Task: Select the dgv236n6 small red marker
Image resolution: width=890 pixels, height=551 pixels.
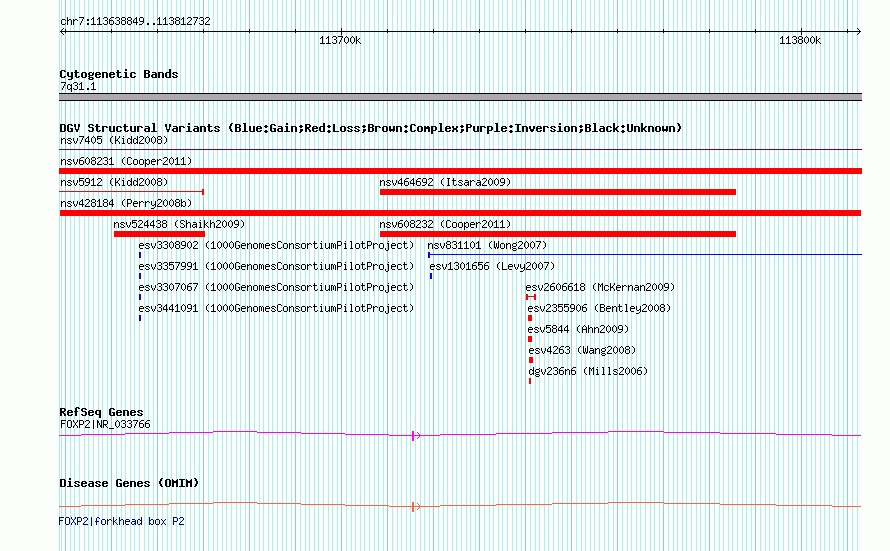Action: point(530,381)
